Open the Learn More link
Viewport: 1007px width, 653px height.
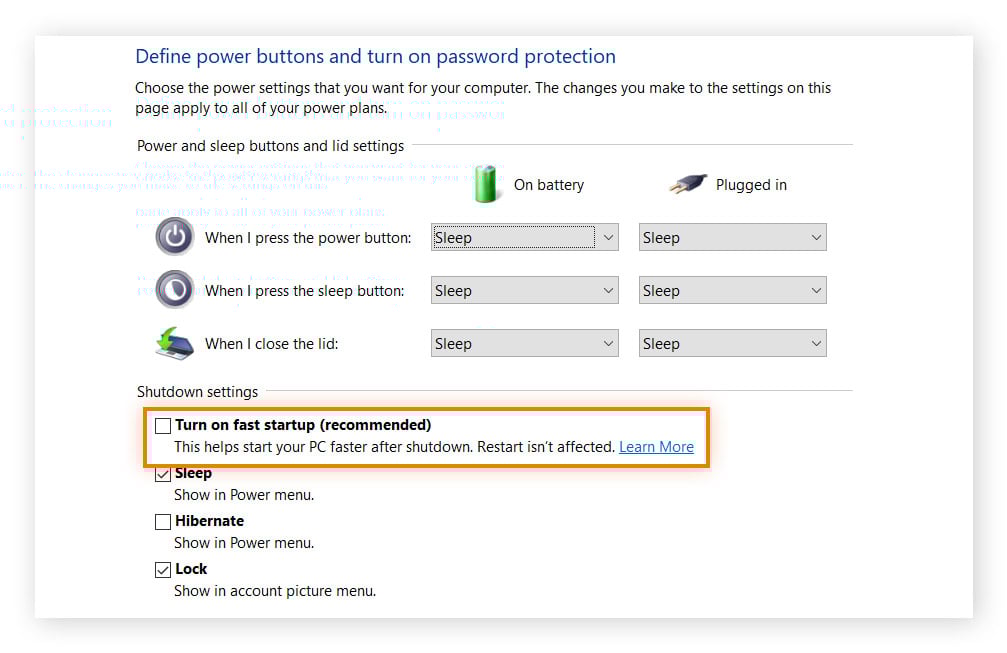coord(656,447)
